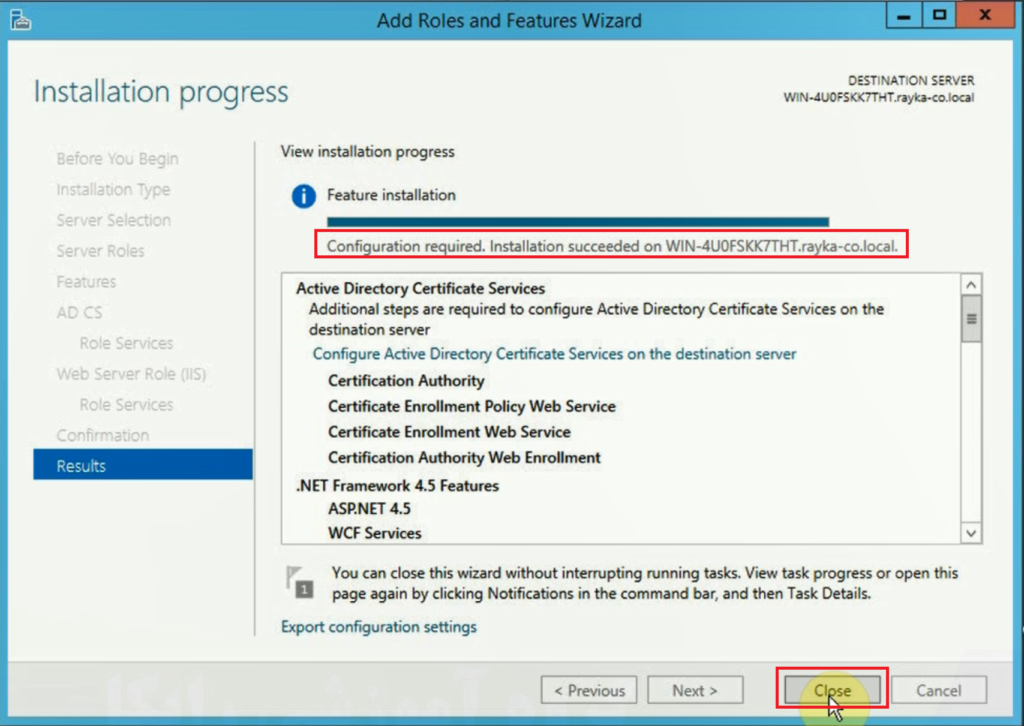Select the Results step in sidebar
This screenshot has width=1024, height=726.
click(143, 465)
